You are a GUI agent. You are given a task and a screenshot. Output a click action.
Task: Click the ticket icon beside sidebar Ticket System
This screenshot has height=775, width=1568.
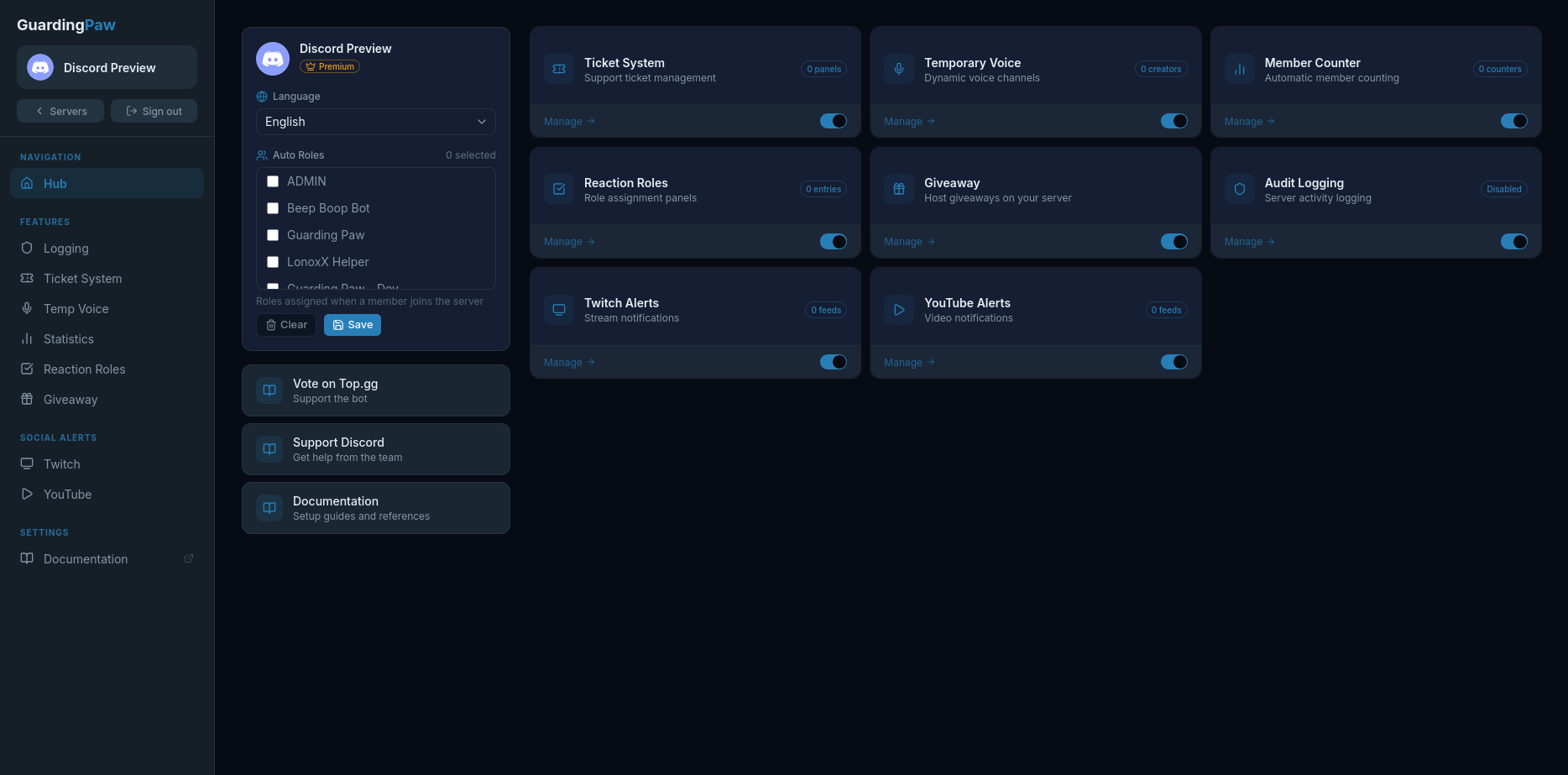pos(27,278)
